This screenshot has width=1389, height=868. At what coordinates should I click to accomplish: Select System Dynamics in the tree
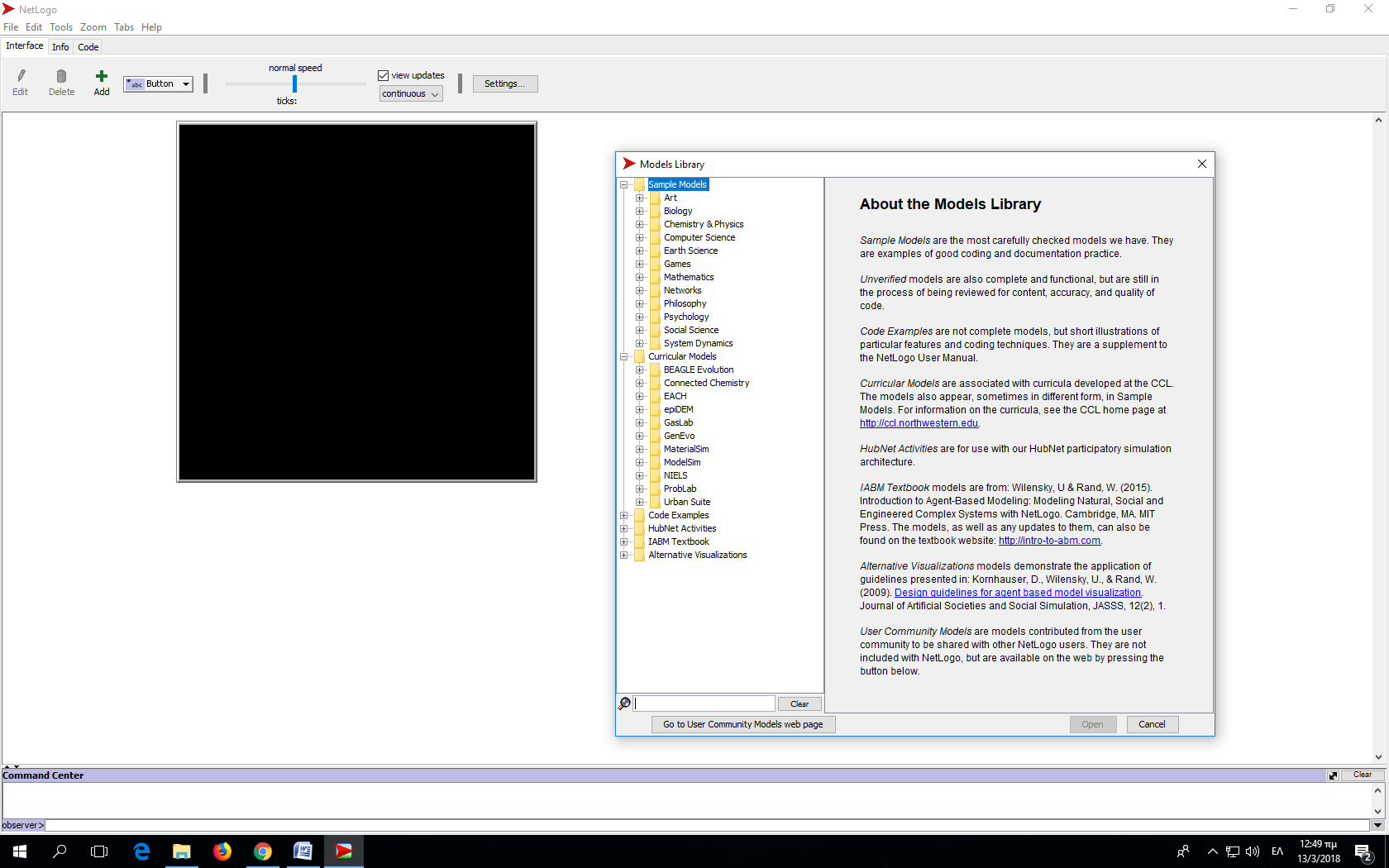698,343
